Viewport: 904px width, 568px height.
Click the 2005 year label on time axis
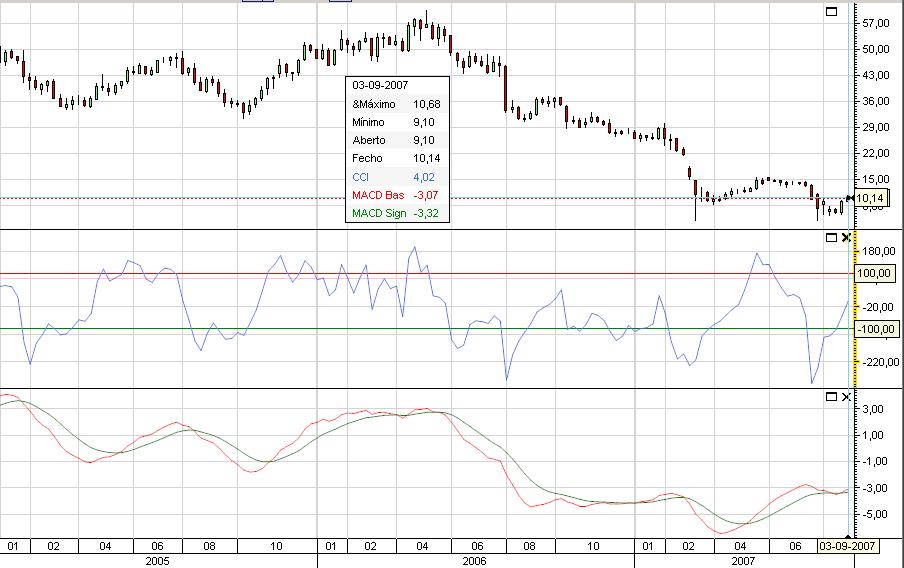click(158, 561)
